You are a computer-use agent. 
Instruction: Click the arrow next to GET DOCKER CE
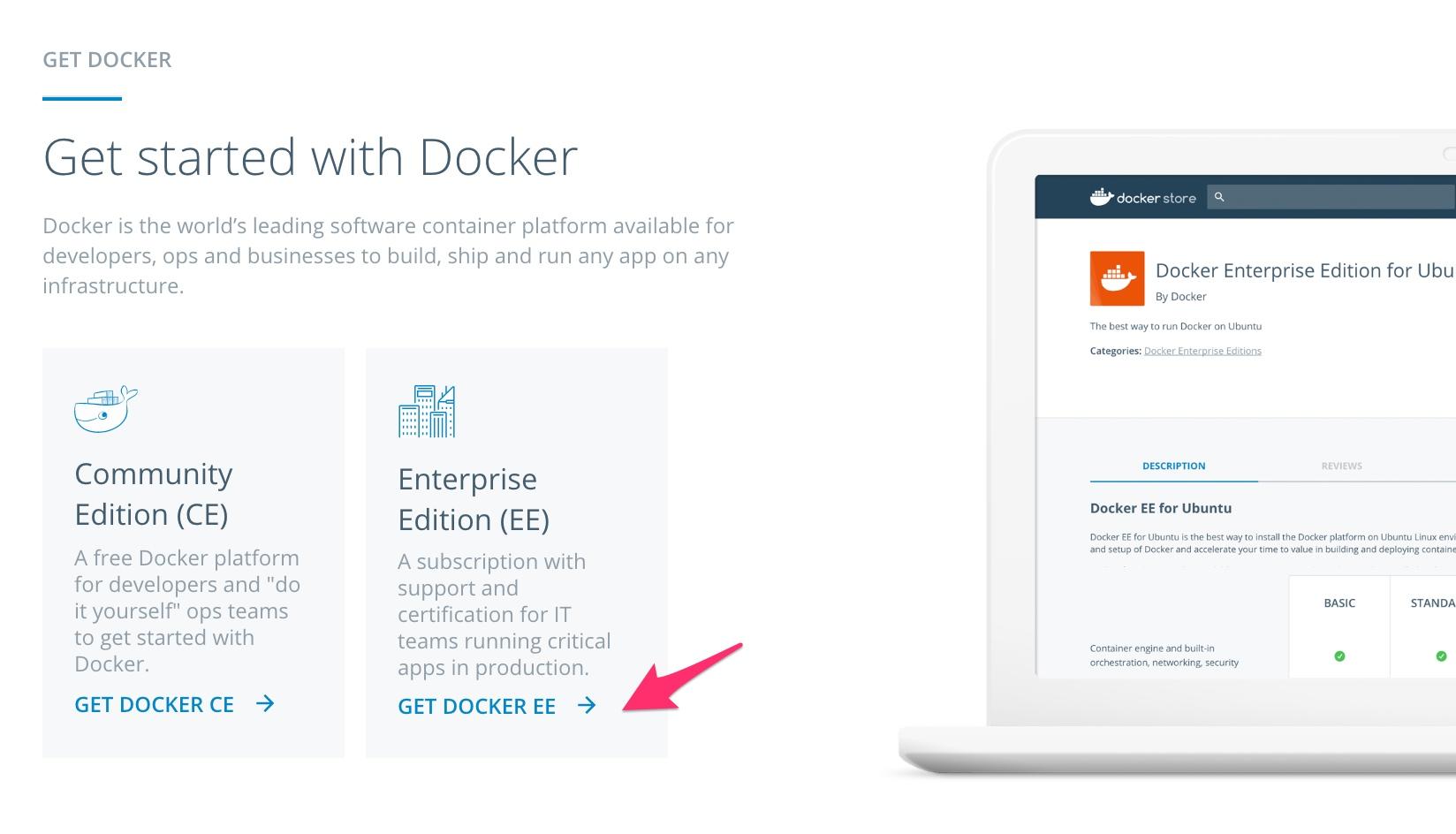point(265,703)
